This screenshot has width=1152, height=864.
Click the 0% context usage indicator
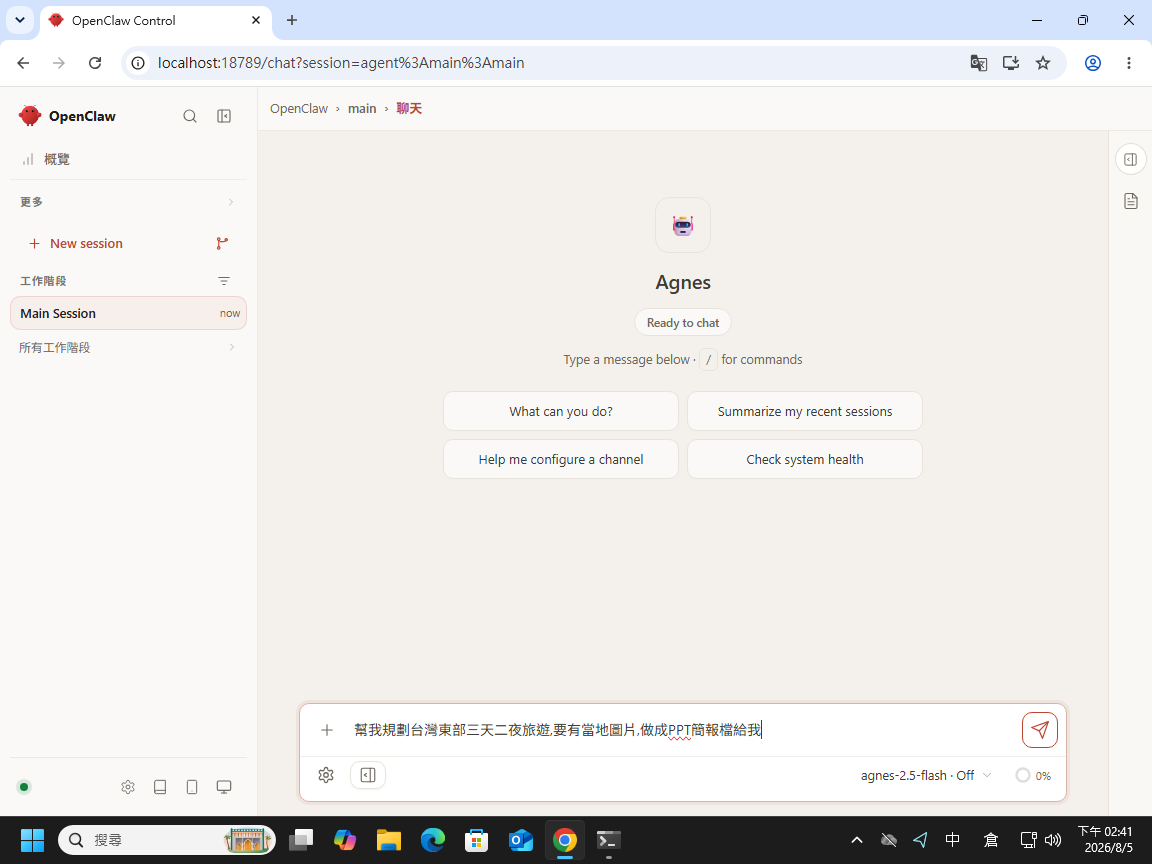point(1033,775)
